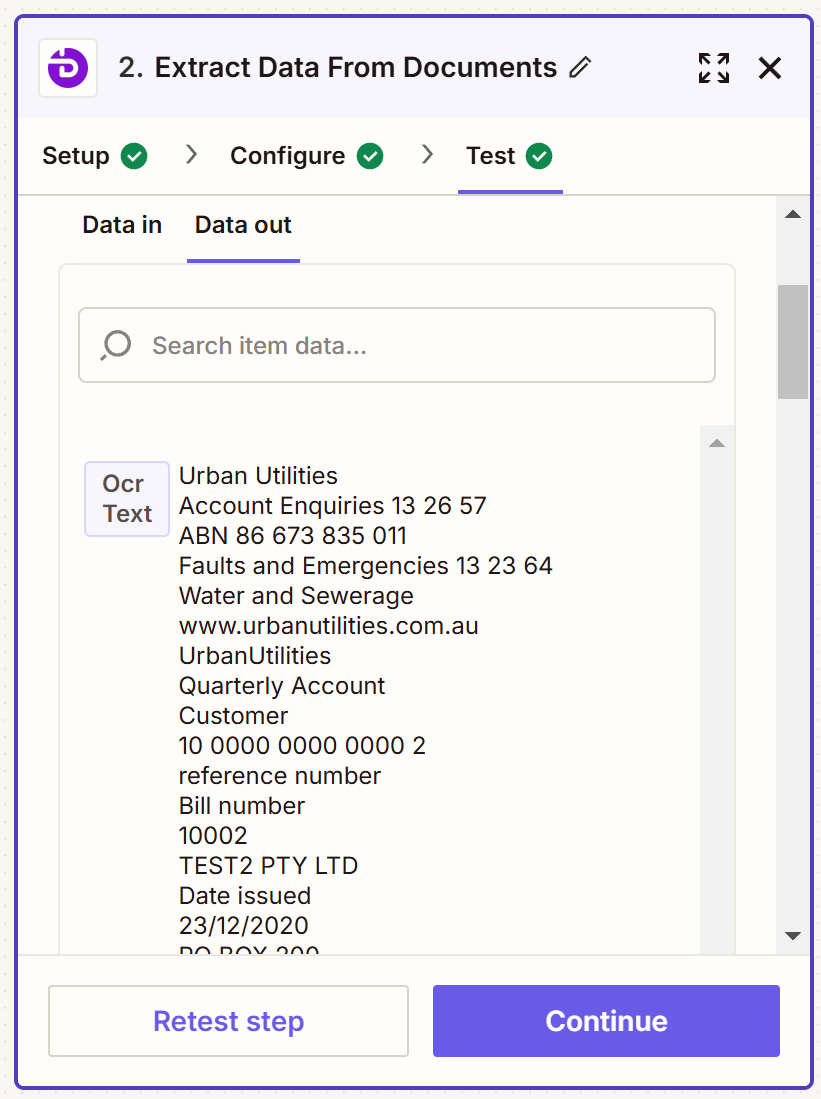Switch to the Data out tab
This screenshot has height=1099, width=821.
243,225
